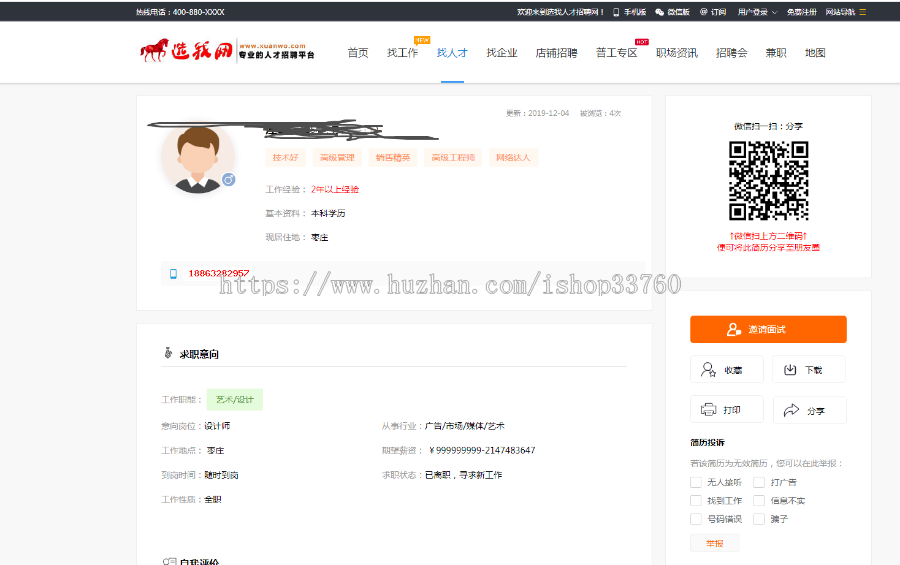Click the update date 2019-12-04
The width and height of the screenshot is (900, 565).
[549, 113]
